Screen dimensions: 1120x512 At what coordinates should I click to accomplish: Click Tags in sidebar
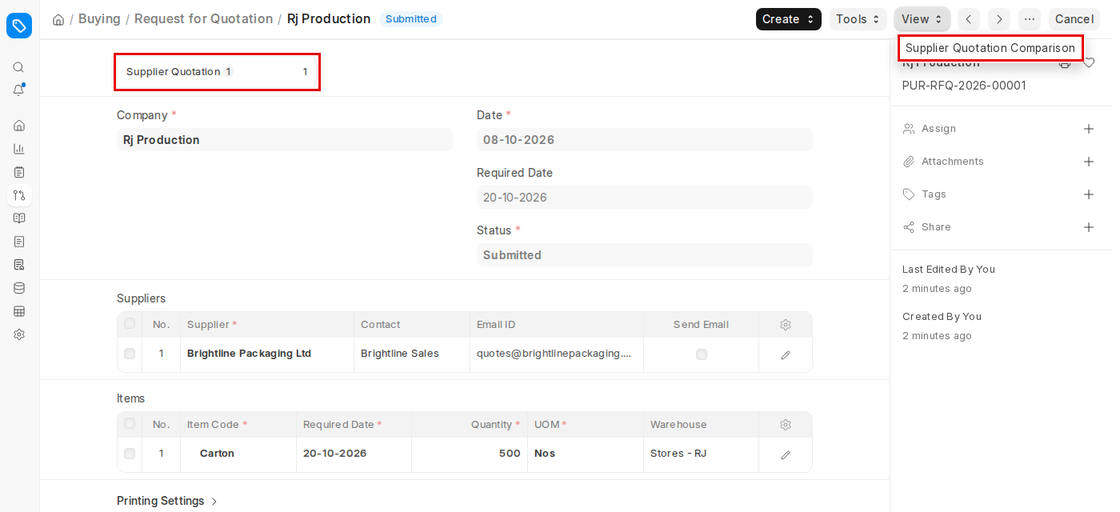(x=934, y=194)
